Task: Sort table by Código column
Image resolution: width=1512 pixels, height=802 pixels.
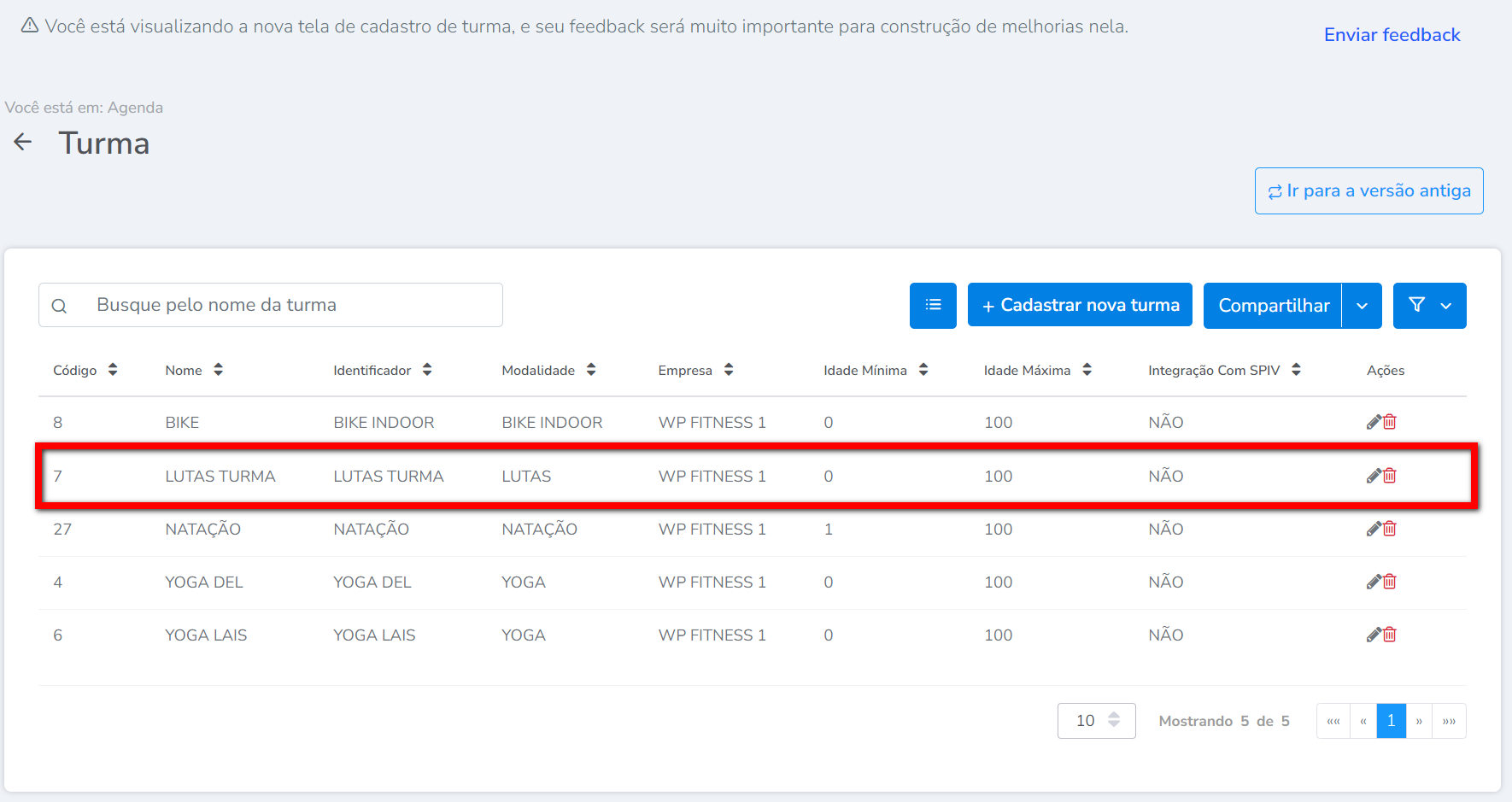Action: [x=112, y=370]
